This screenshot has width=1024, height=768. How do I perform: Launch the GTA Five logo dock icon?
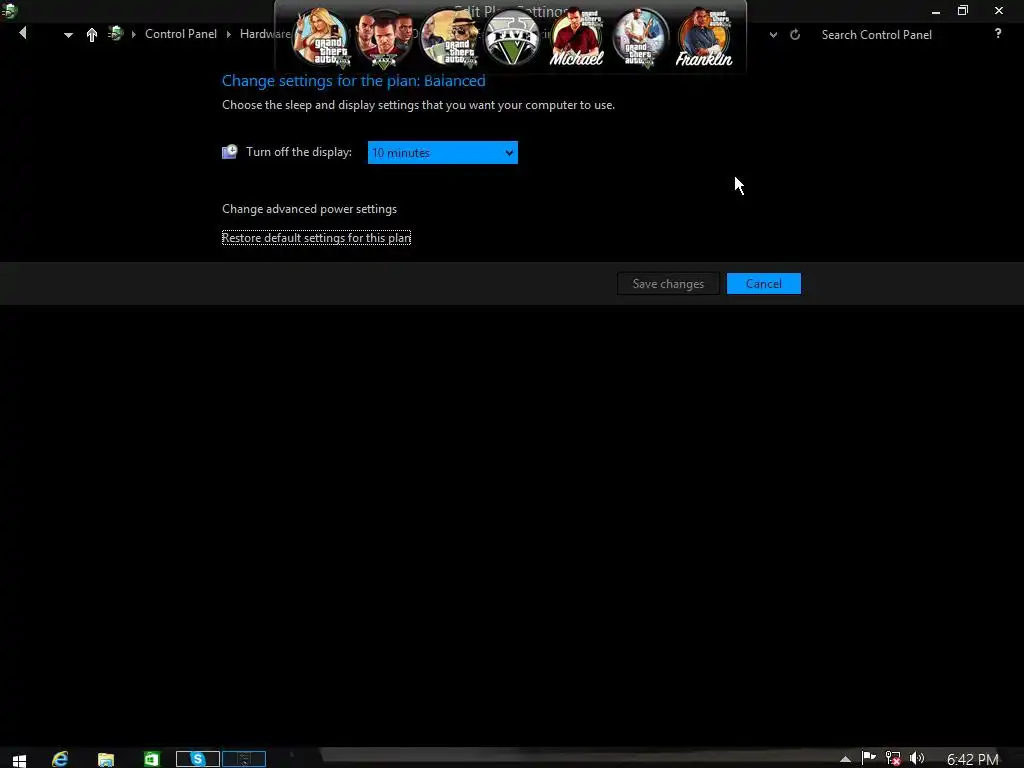pos(513,38)
